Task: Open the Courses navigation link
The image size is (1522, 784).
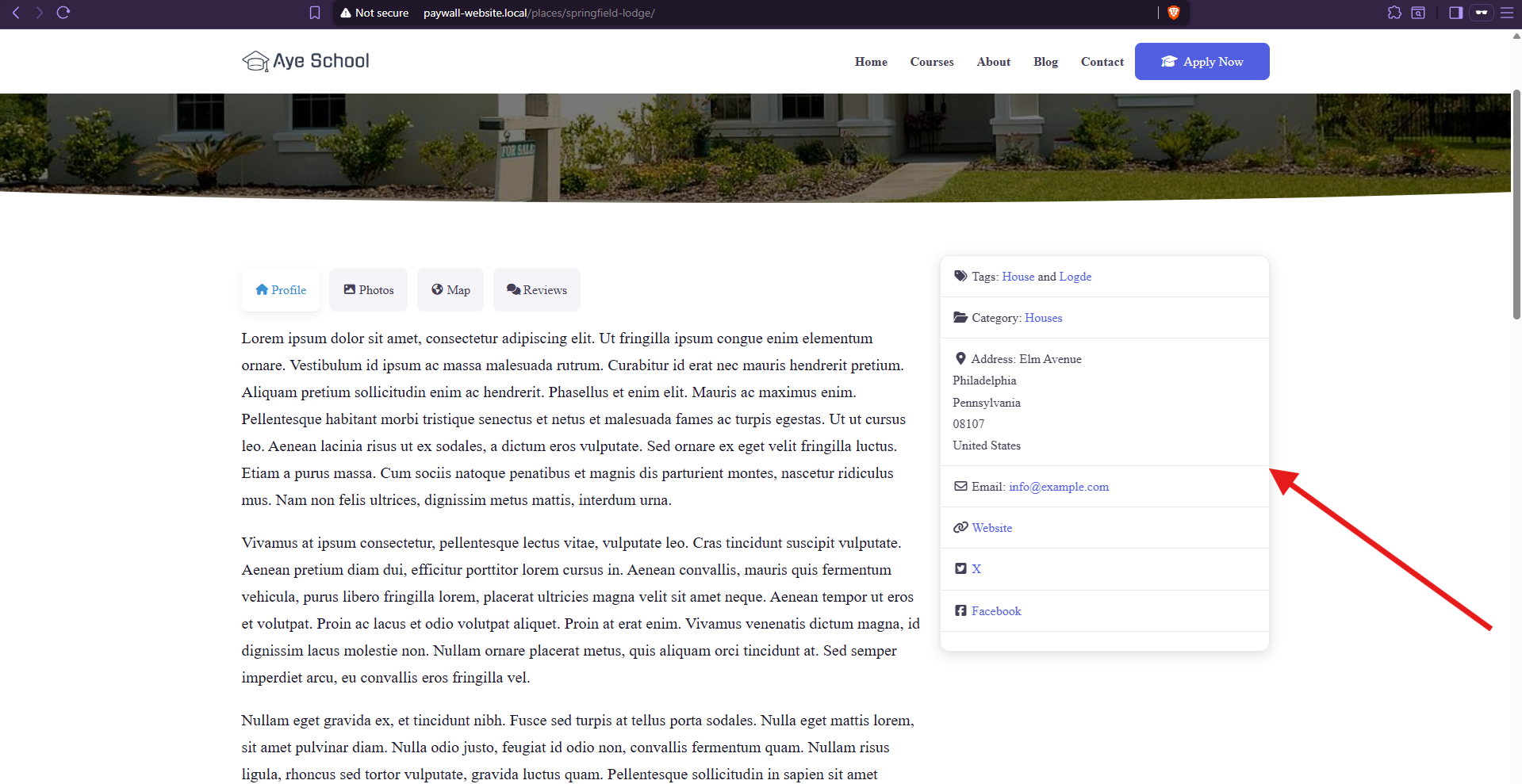Action: pyautogui.click(x=931, y=62)
